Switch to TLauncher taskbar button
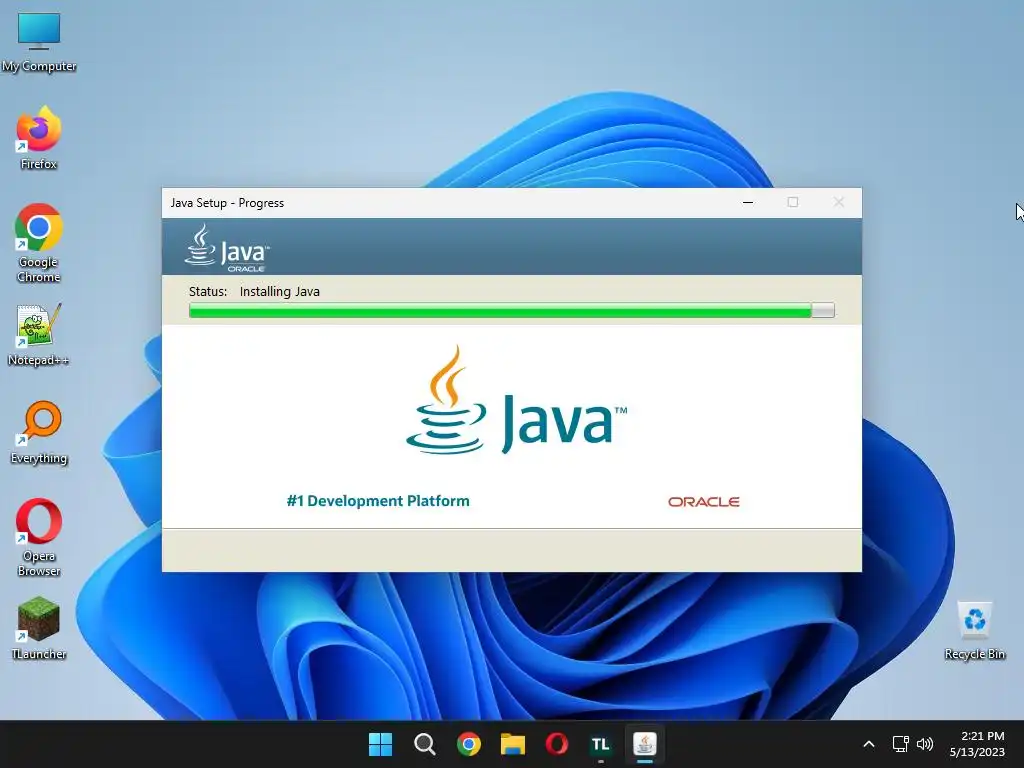Screen dimensions: 1024x768 pyautogui.click(x=601, y=744)
